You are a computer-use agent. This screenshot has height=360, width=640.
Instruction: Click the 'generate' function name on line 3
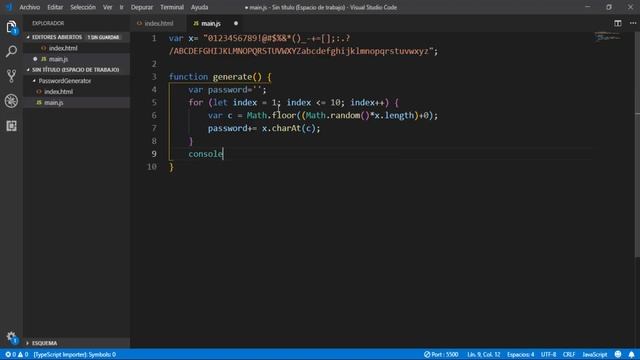tap(232, 77)
